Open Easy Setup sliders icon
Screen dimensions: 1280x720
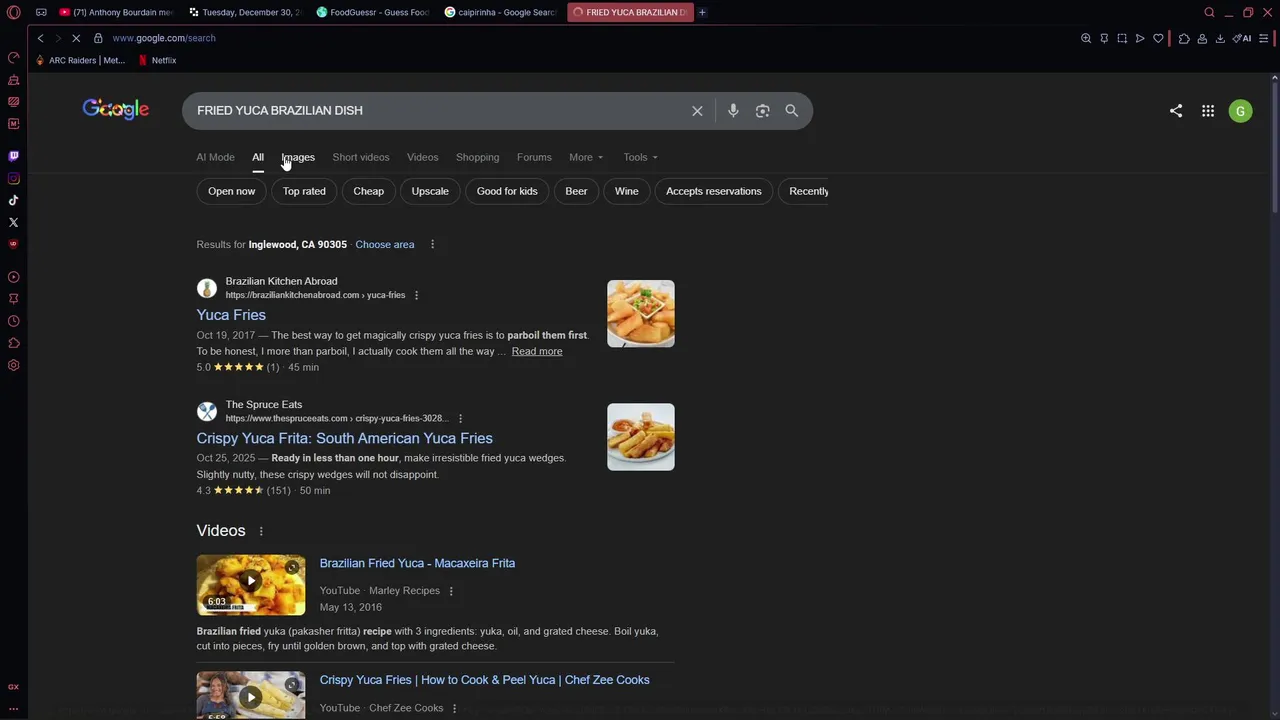pos(1264,38)
